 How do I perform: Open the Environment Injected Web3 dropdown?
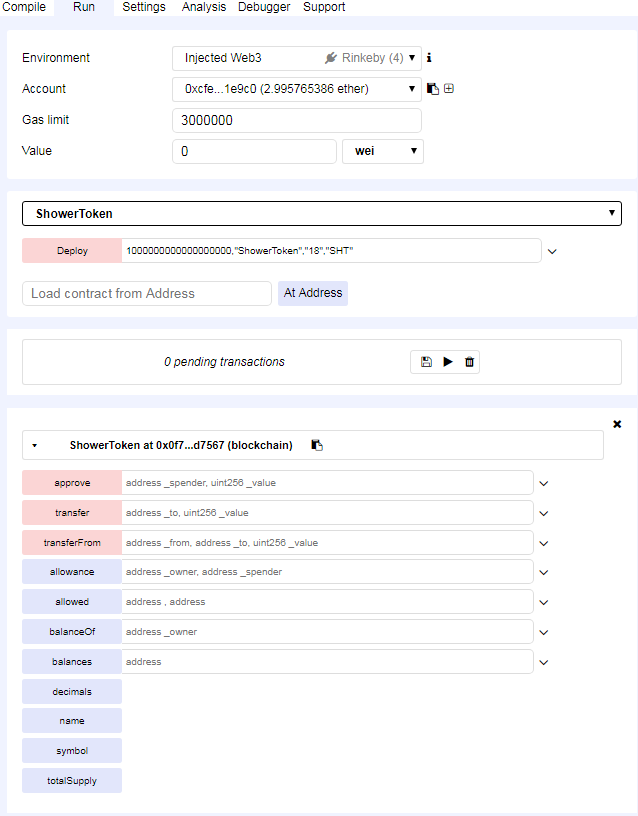click(x=297, y=58)
